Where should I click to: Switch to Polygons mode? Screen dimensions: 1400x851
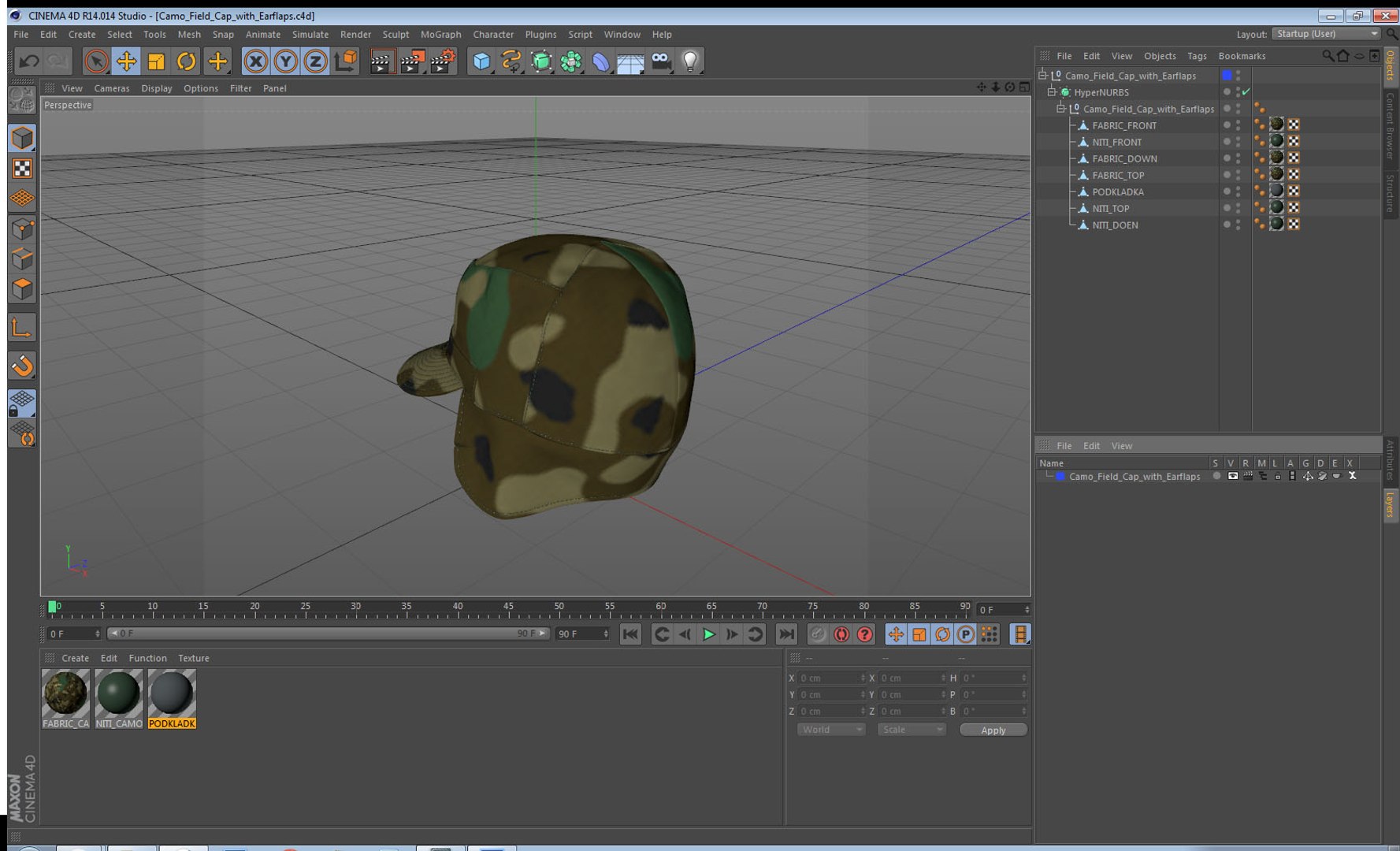pos(22,288)
